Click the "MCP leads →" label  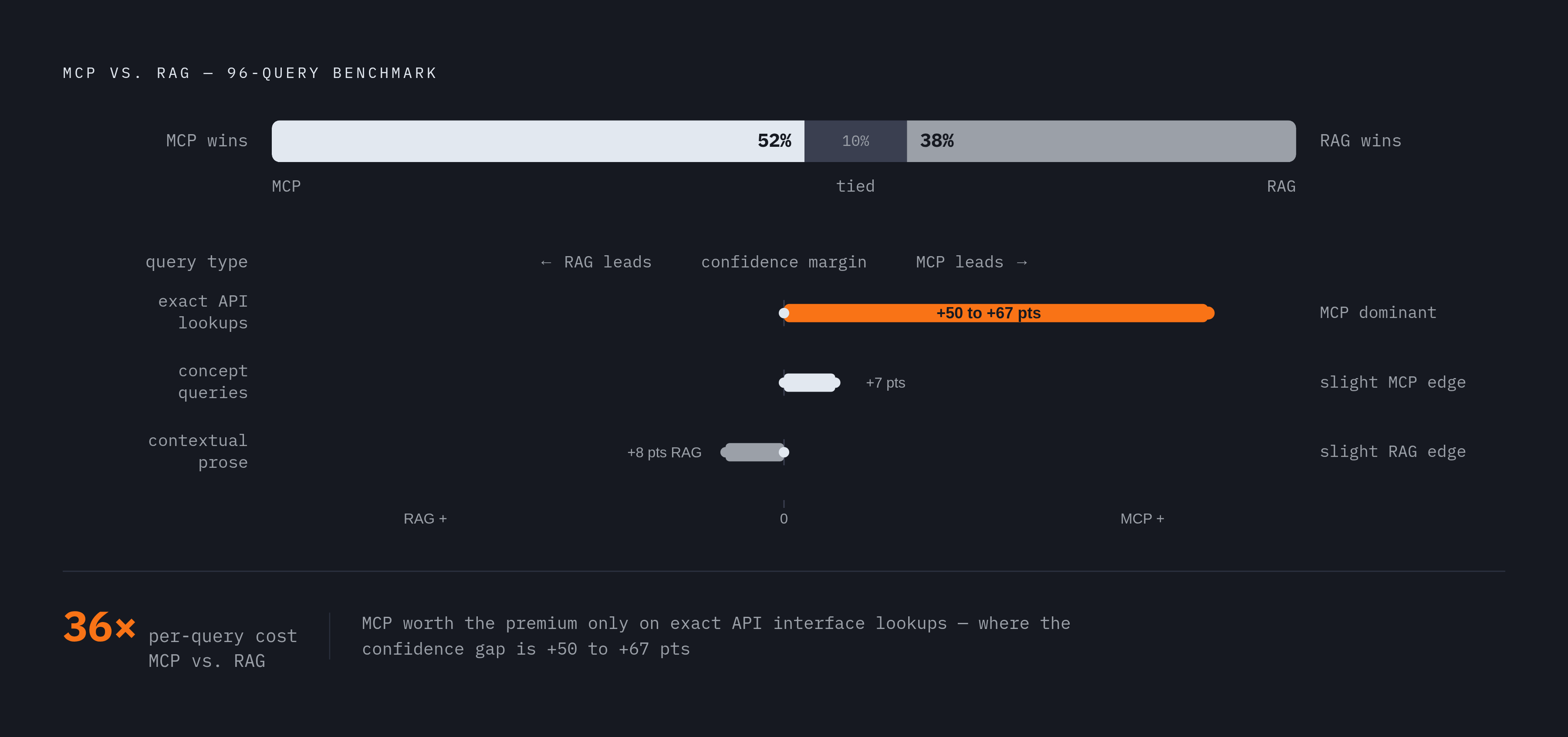pyautogui.click(x=972, y=262)
